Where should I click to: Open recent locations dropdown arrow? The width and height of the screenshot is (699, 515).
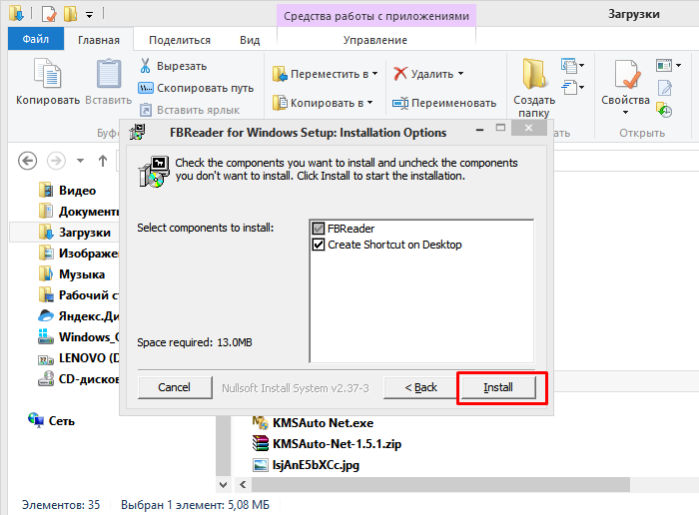80,161
